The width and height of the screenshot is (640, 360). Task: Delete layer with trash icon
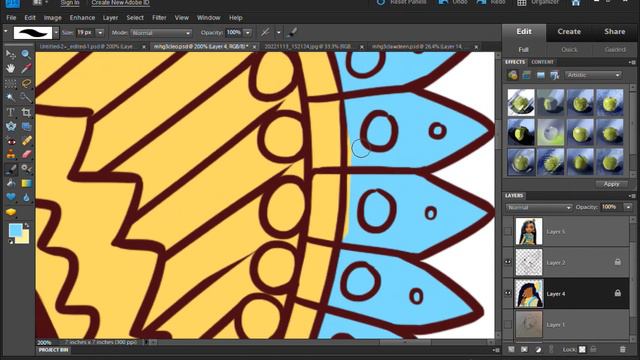point(622,350)
